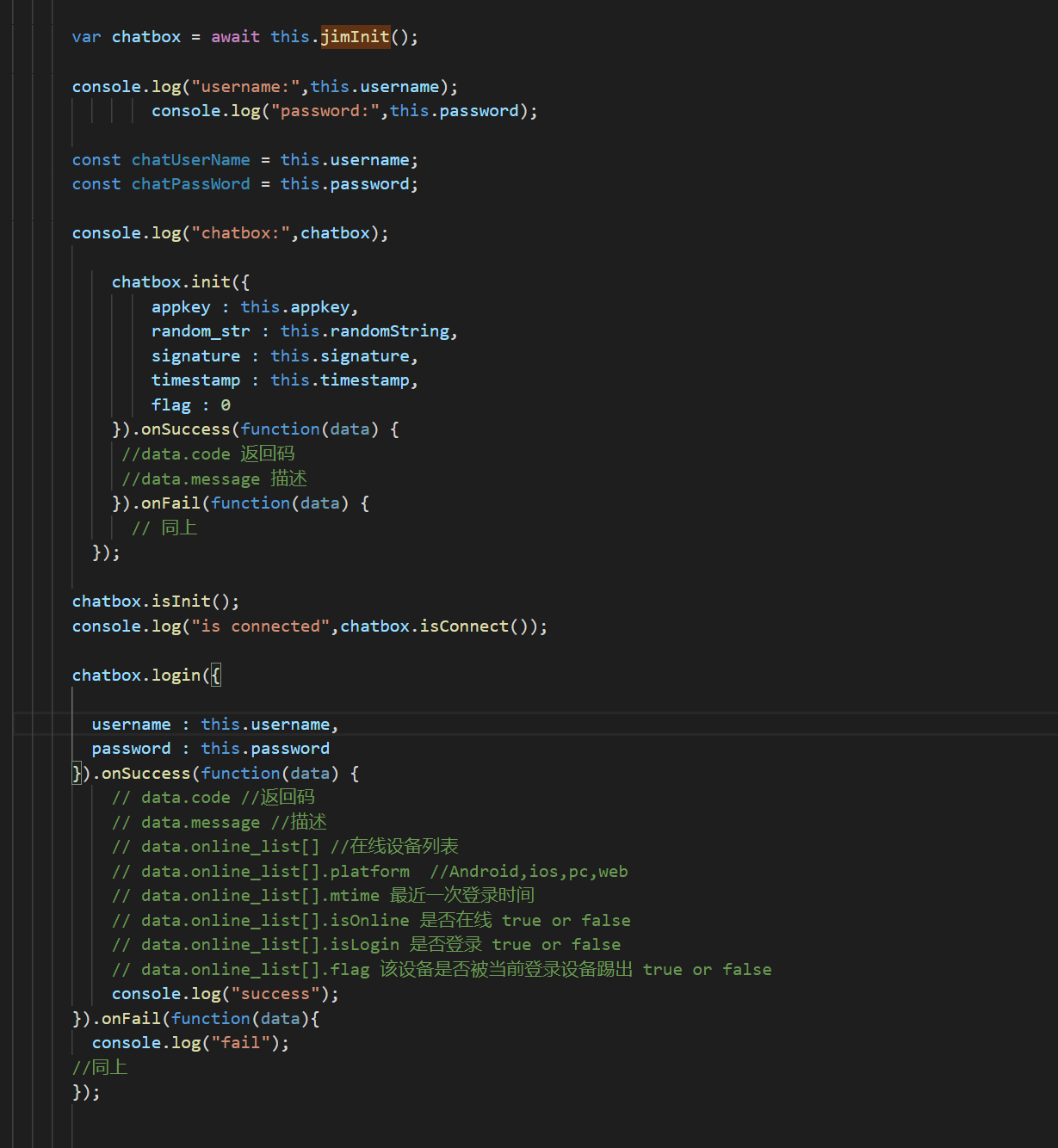Image resolution: width=1058 pixels, height=1148 pixels.
Task: Click the highlighted jimInit method name
Action: click(x=355, y=37)
